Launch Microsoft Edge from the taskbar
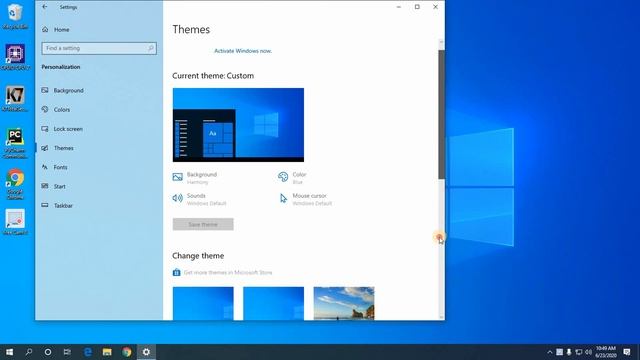This screenshot has height=360, width=640. pyautogui.click(x=87, y=352)
